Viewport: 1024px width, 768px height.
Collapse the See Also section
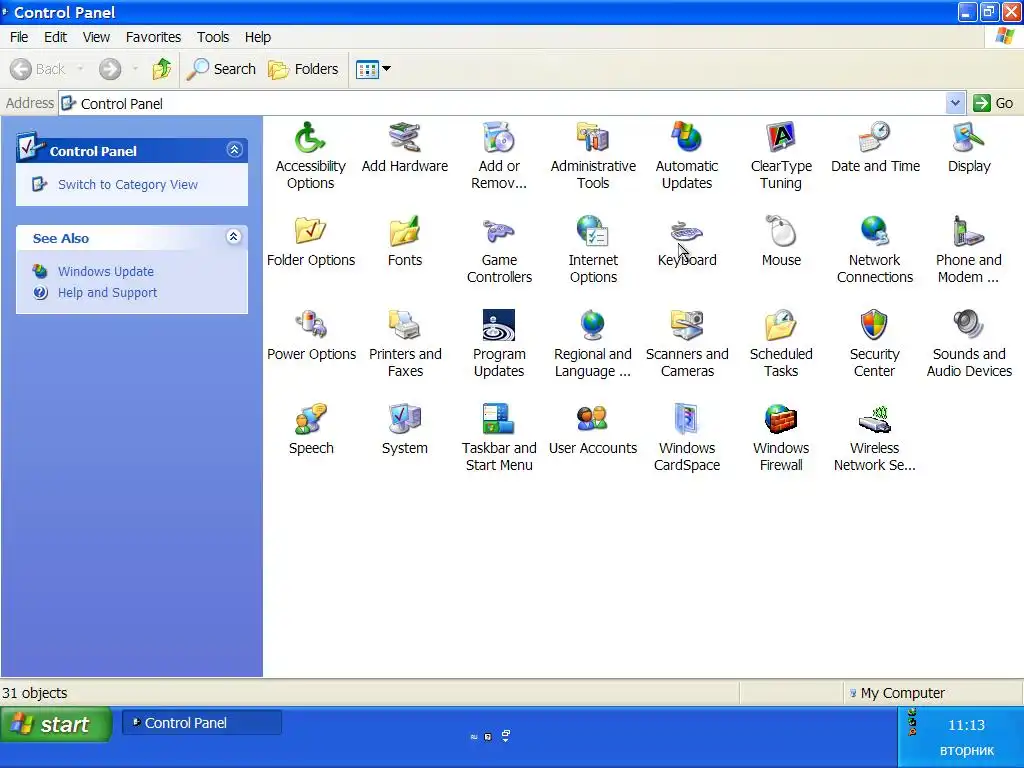[x=233, y=237]
